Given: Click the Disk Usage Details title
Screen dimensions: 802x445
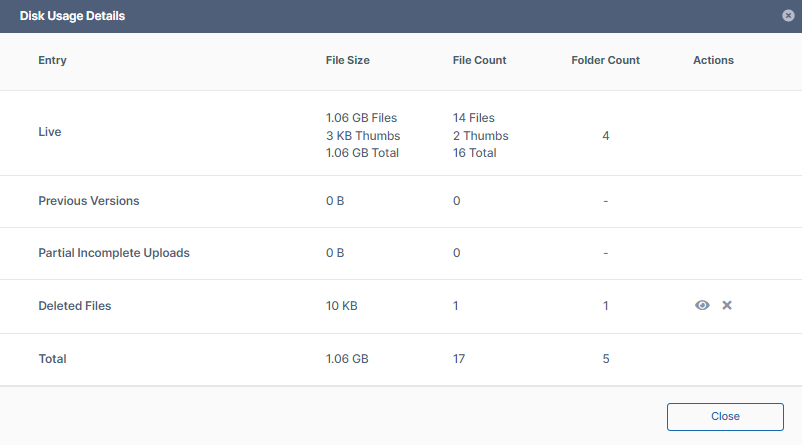Looking at the screenshot, I should coord(72,16).
